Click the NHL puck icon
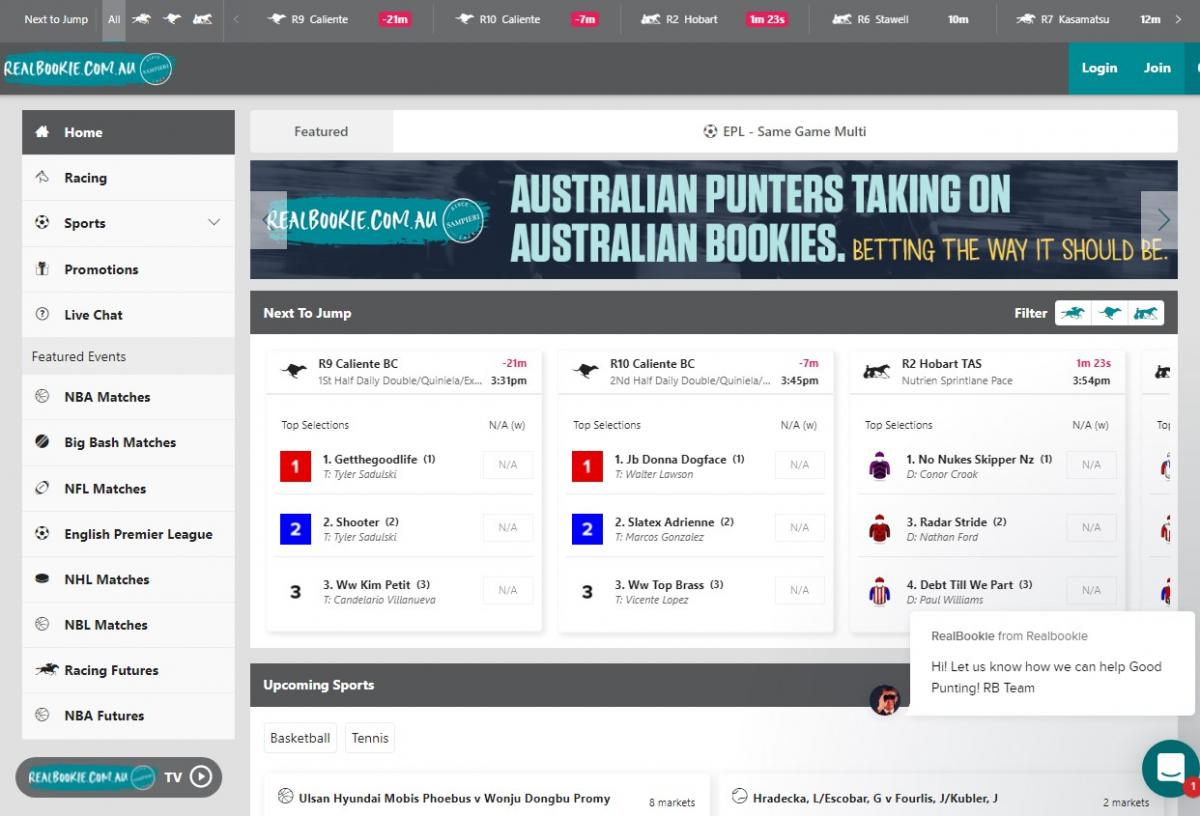Image resolution: width=1200 pixels, height=816 pixels. click(42, 579)
